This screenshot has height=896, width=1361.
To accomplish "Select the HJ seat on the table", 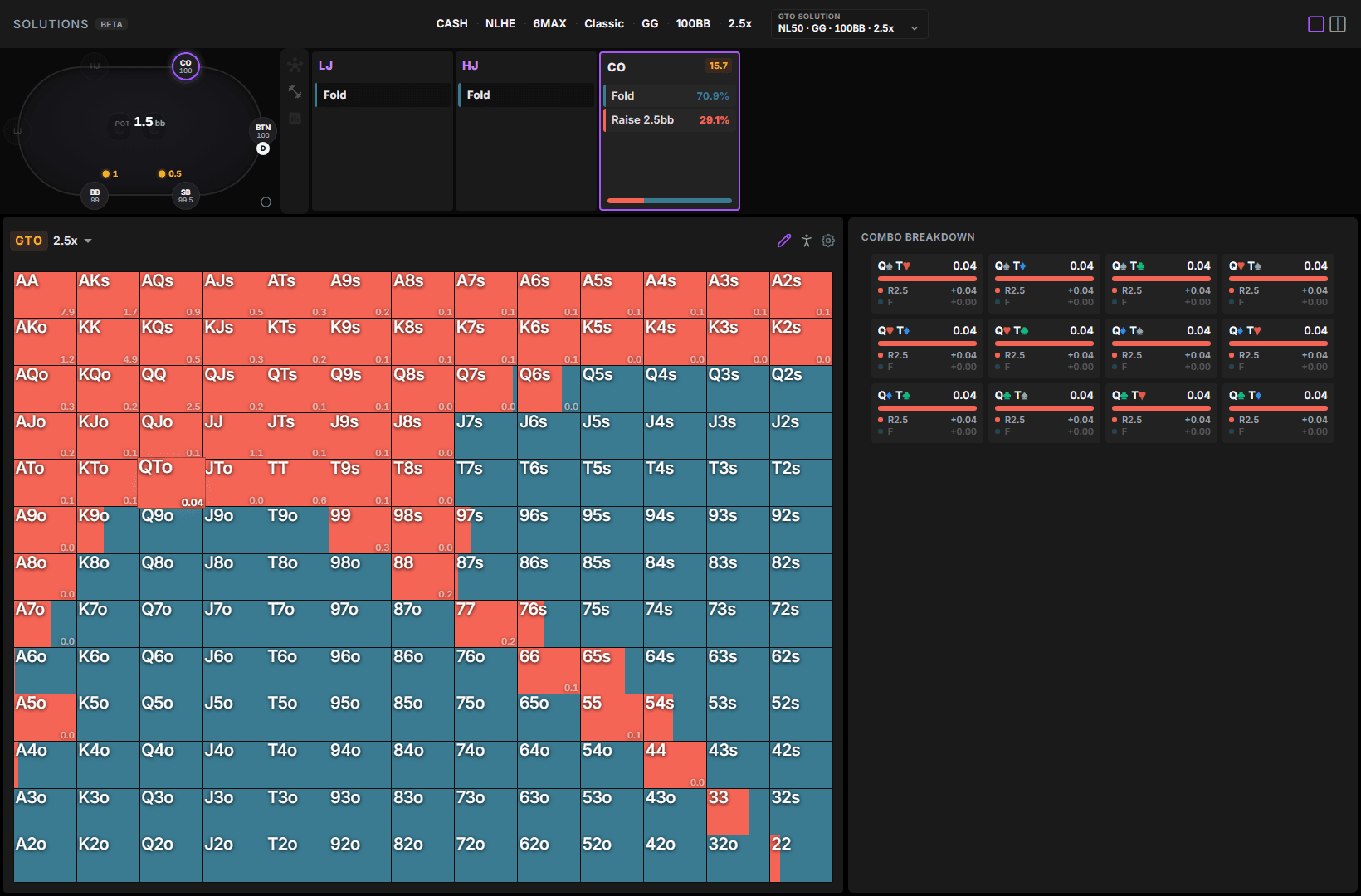I will tap(95, 66).
